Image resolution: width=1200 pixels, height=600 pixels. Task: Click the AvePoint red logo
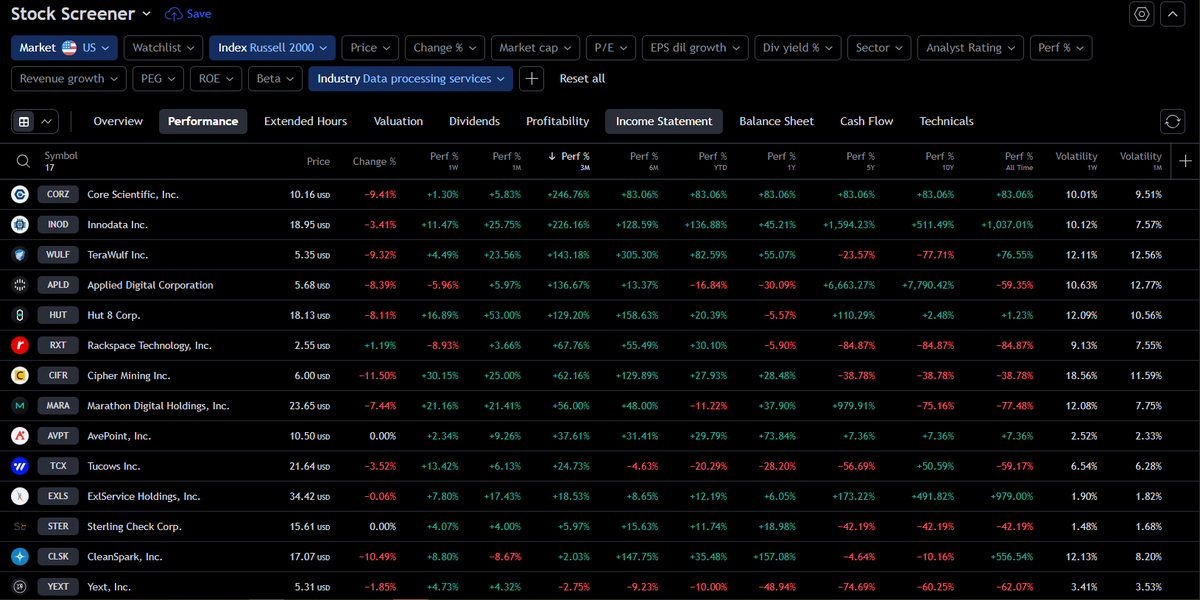coord(19,435)
